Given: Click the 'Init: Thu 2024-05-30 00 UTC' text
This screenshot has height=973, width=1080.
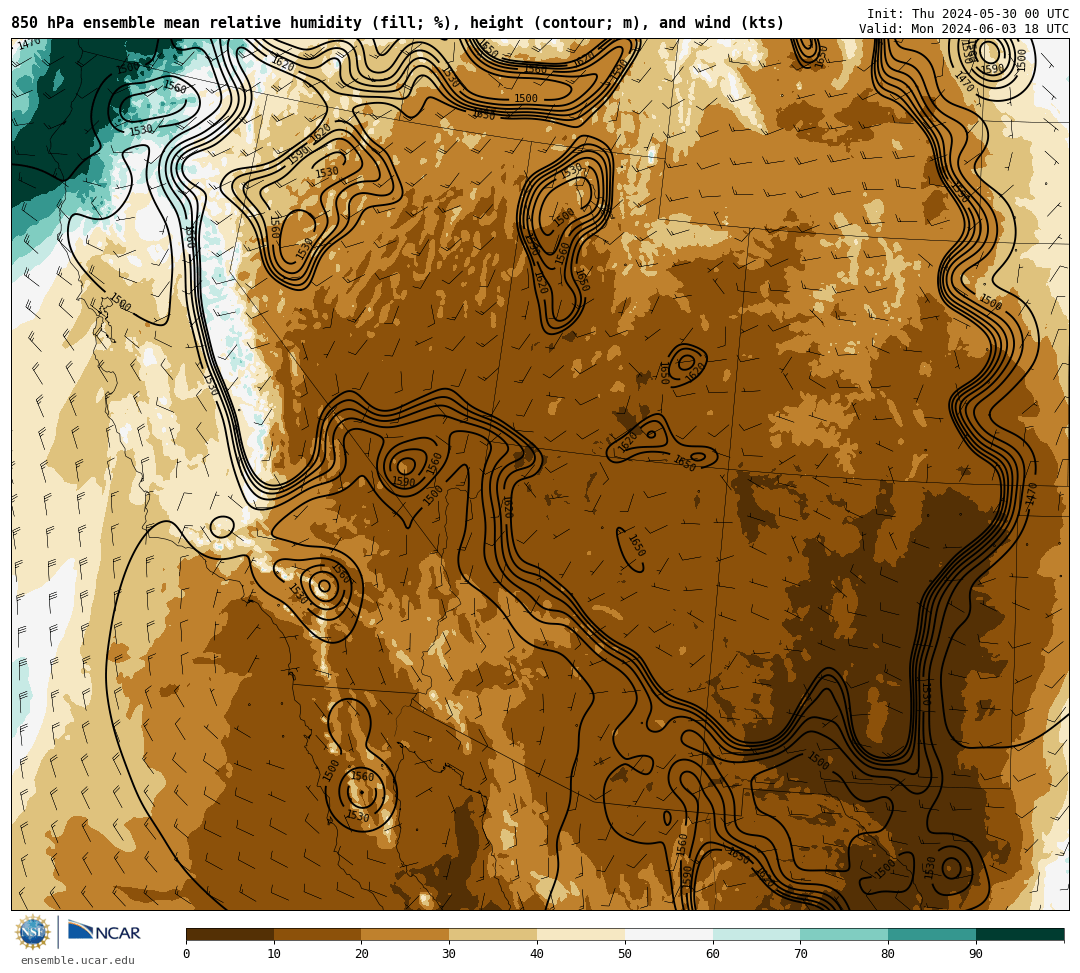Looking at the screenshot, I should pos(968,14).
